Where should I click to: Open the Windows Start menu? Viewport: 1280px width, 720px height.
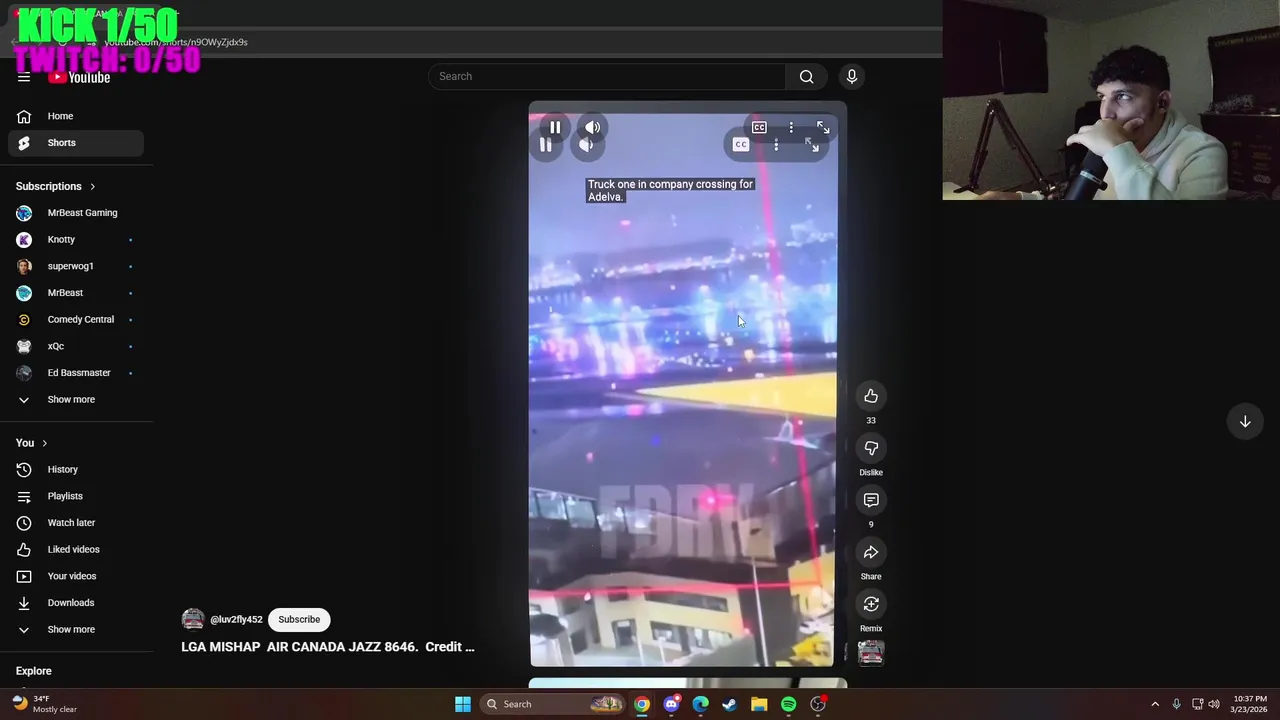[463, 704]
